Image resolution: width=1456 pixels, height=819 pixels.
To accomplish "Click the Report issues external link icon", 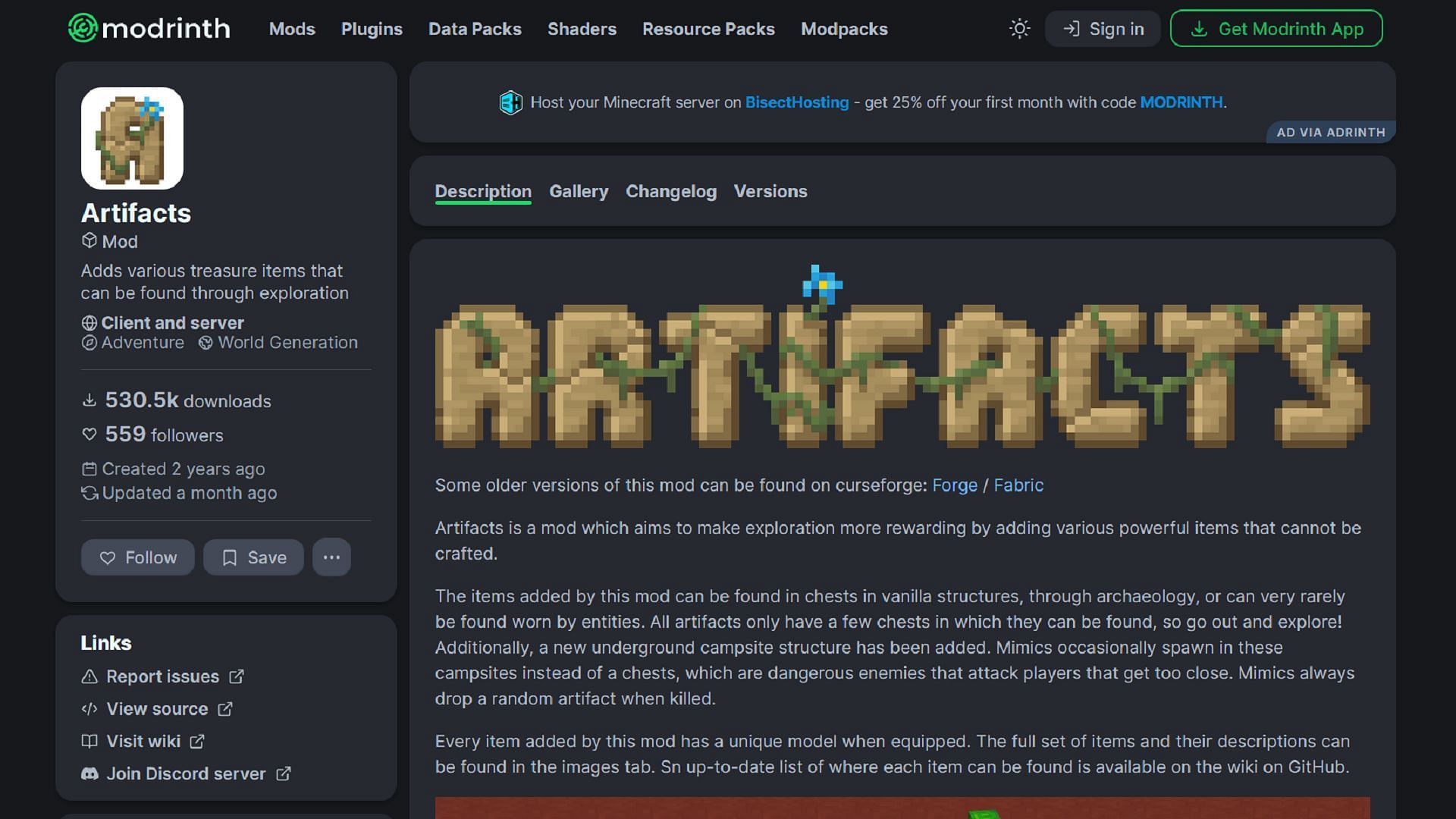I will [237, 676].
